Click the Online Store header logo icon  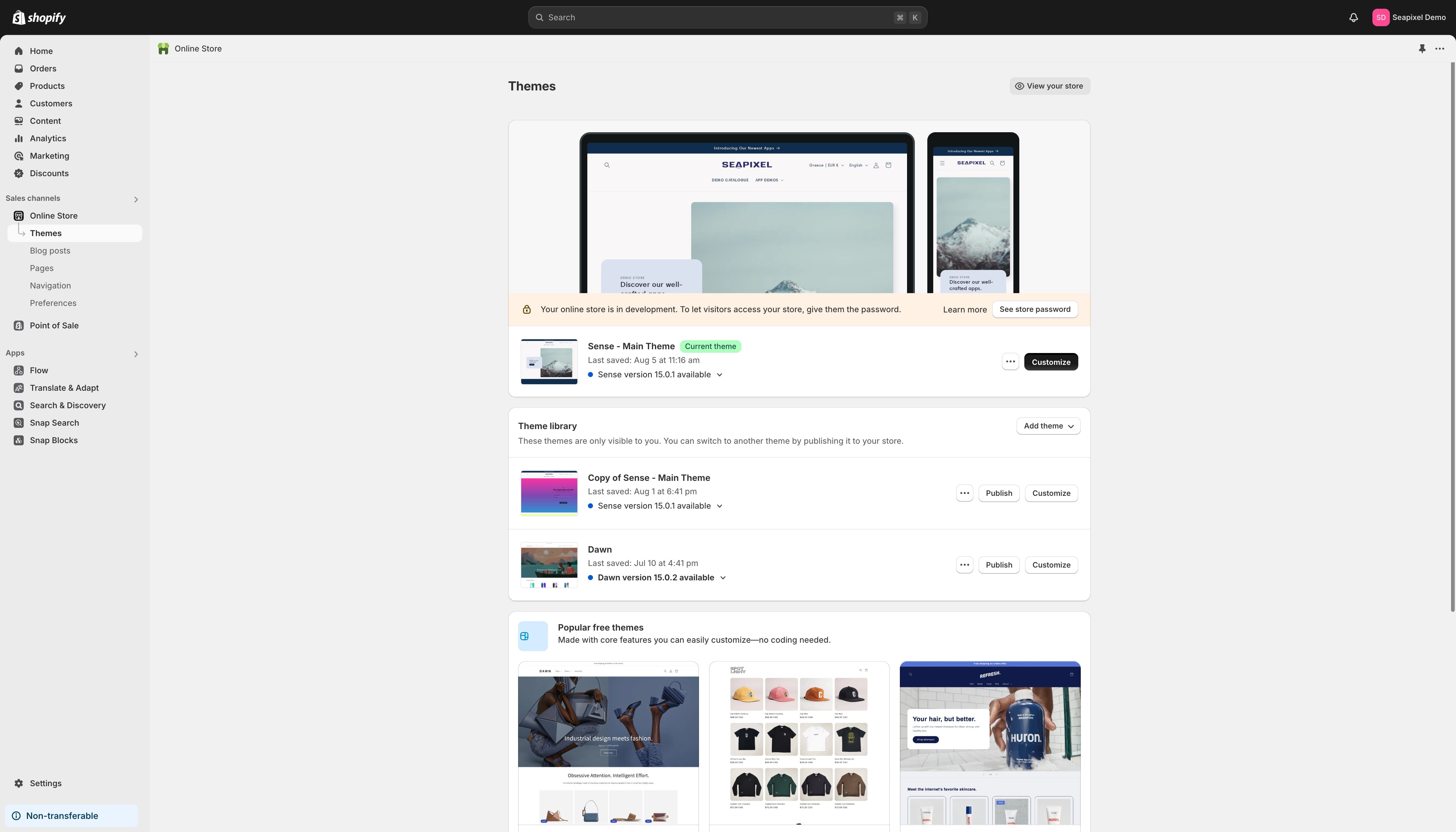click(x=163, y=49)
